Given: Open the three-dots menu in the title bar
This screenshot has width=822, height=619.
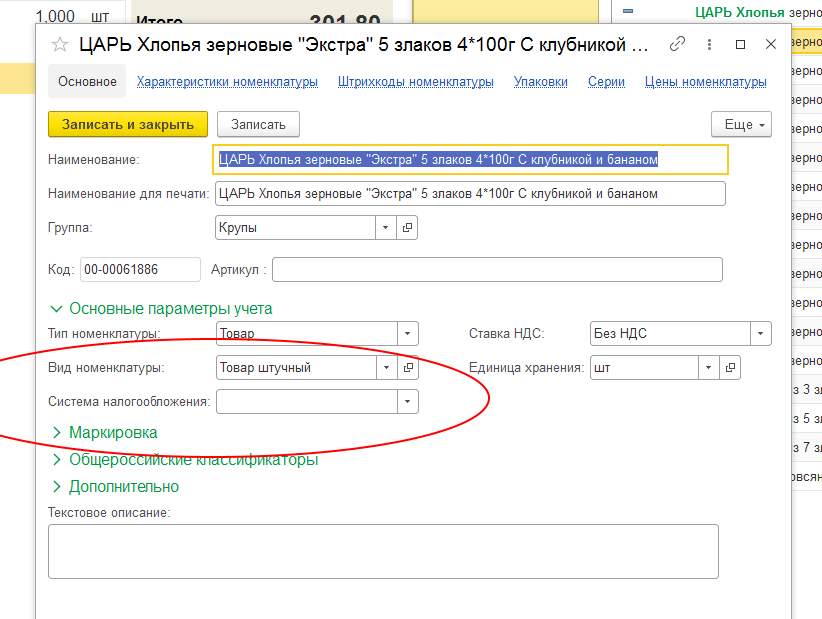Looking at the screenshot, I should 709,45.
